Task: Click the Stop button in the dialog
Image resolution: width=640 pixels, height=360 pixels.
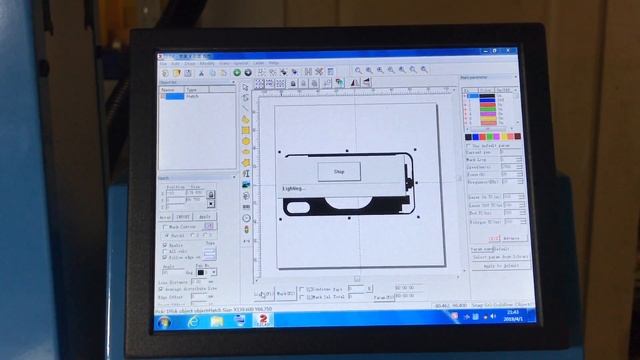Action: [x=339, y=171]
